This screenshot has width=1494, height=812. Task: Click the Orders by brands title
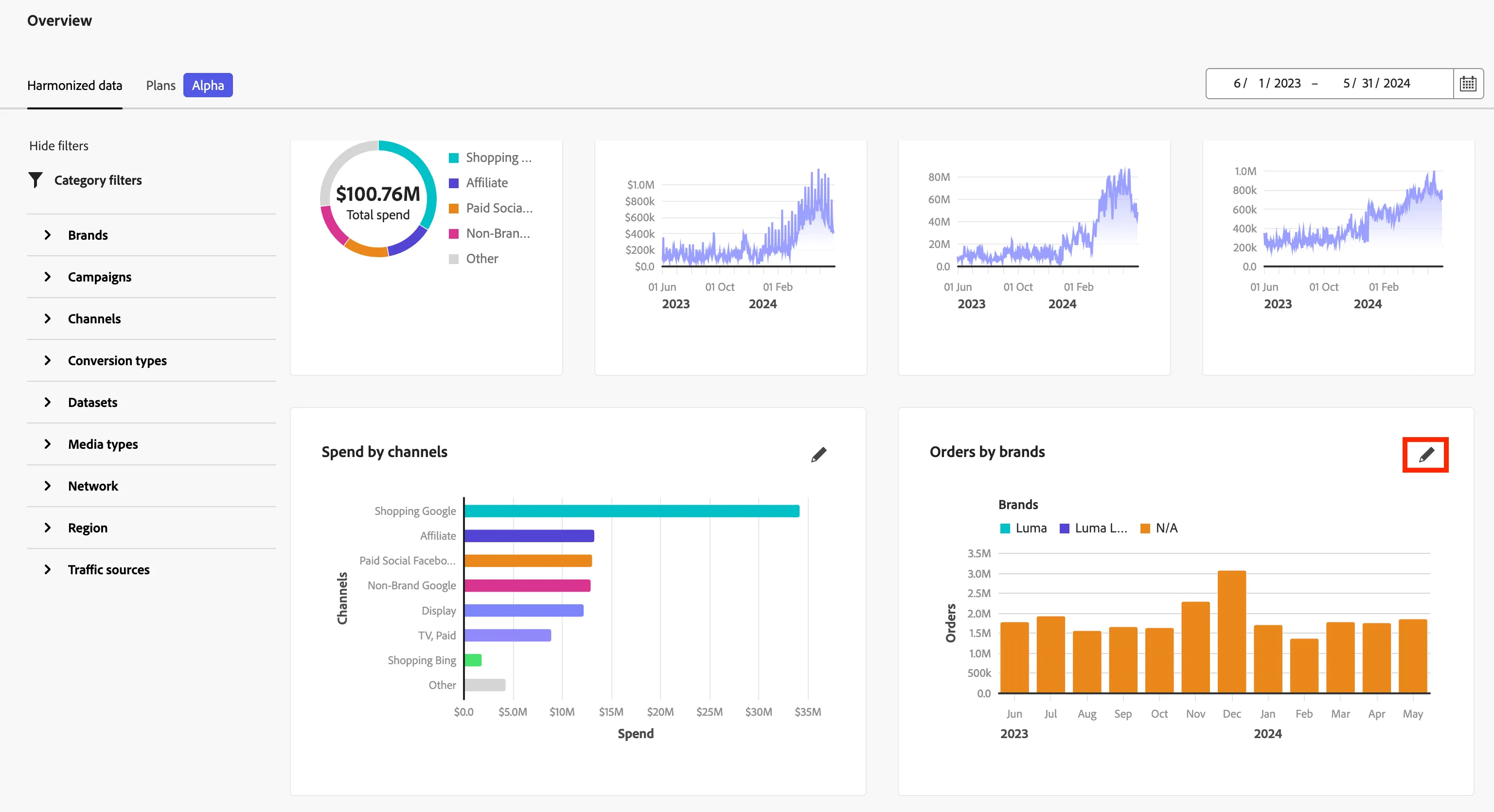pos(987,452)
